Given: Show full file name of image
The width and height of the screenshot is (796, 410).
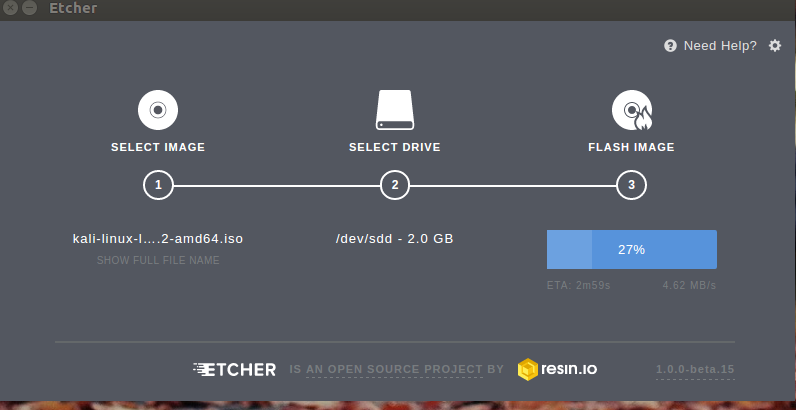Looking at the screenshot, I should pyautogui.click(x=158, y=260).
